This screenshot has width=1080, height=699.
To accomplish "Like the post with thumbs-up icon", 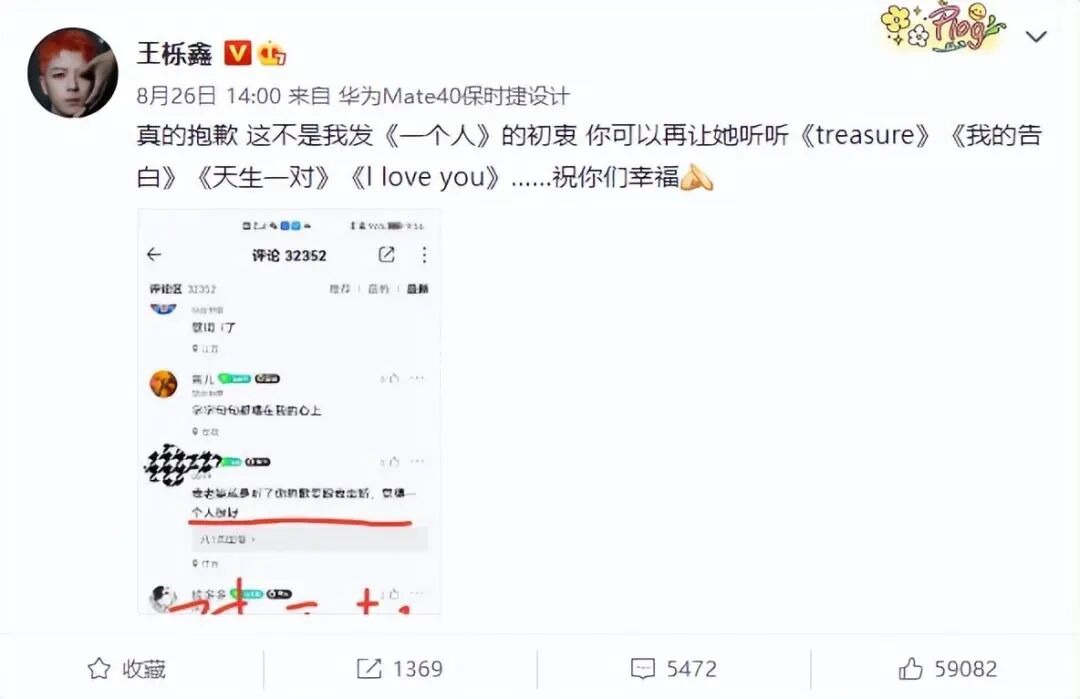I will (911, 669).
